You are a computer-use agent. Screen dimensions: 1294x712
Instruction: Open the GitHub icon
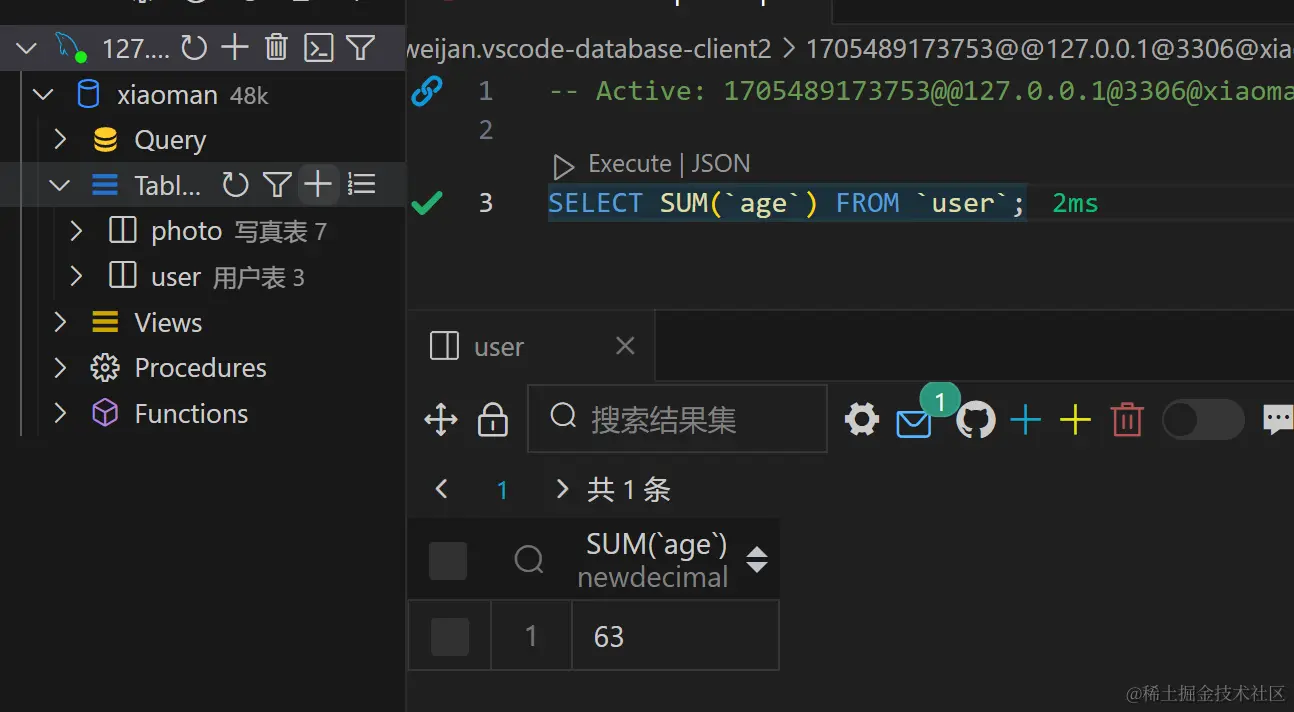pyautogui.click(x=976, y=420)
